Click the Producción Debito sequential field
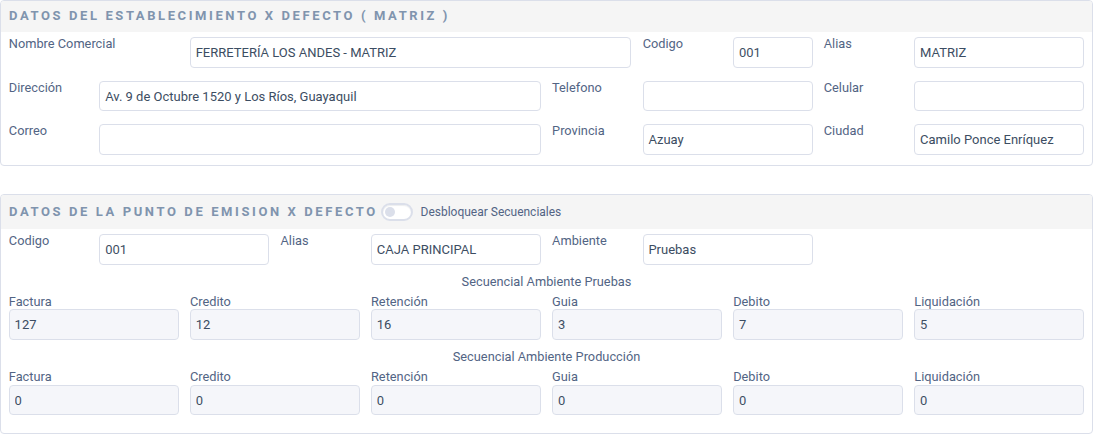This screenshot has width=1093, height=434. [x=818, y=400]
